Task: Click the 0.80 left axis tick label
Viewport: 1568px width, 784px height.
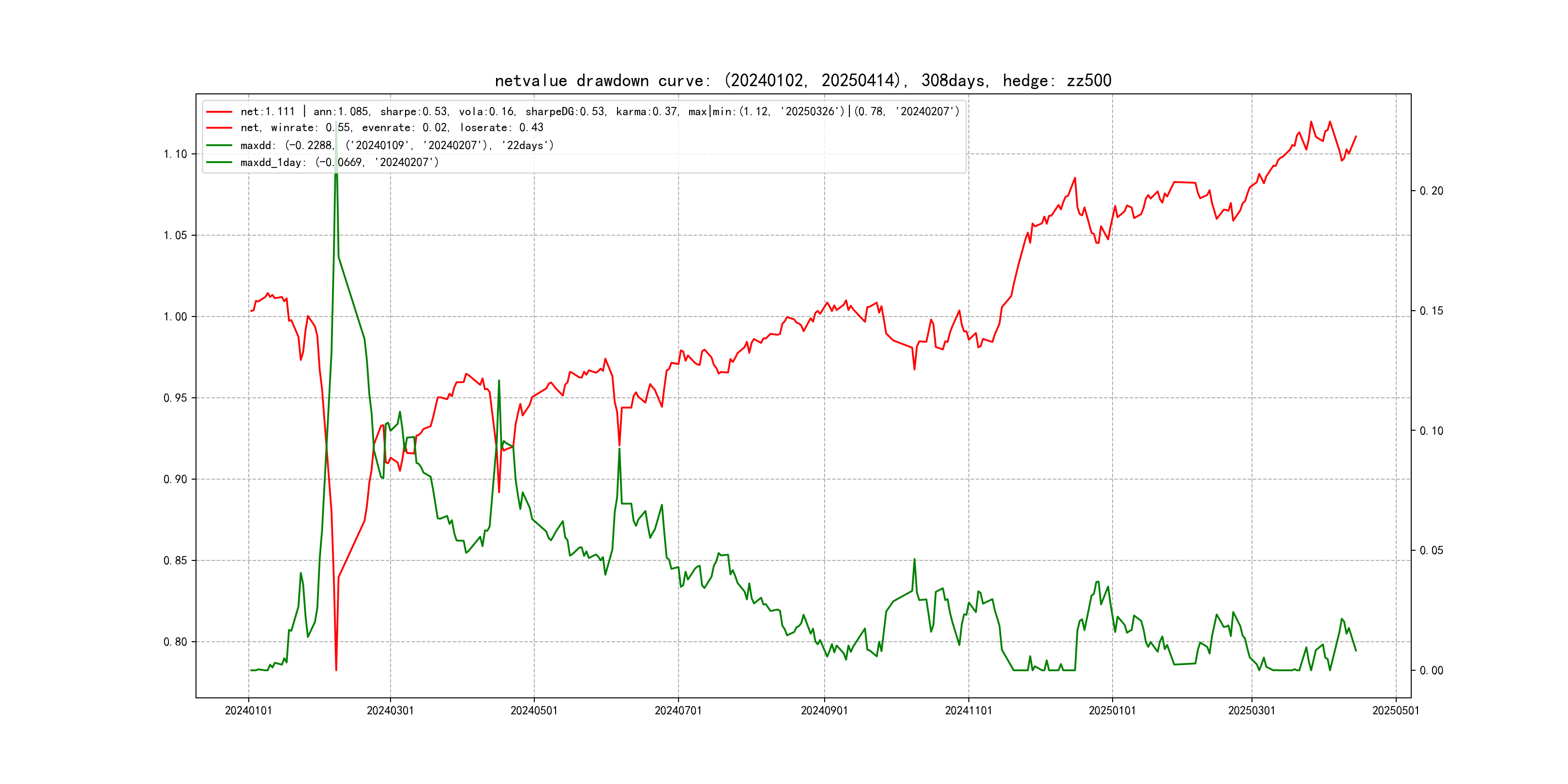Action: click(x=175, y=642)
